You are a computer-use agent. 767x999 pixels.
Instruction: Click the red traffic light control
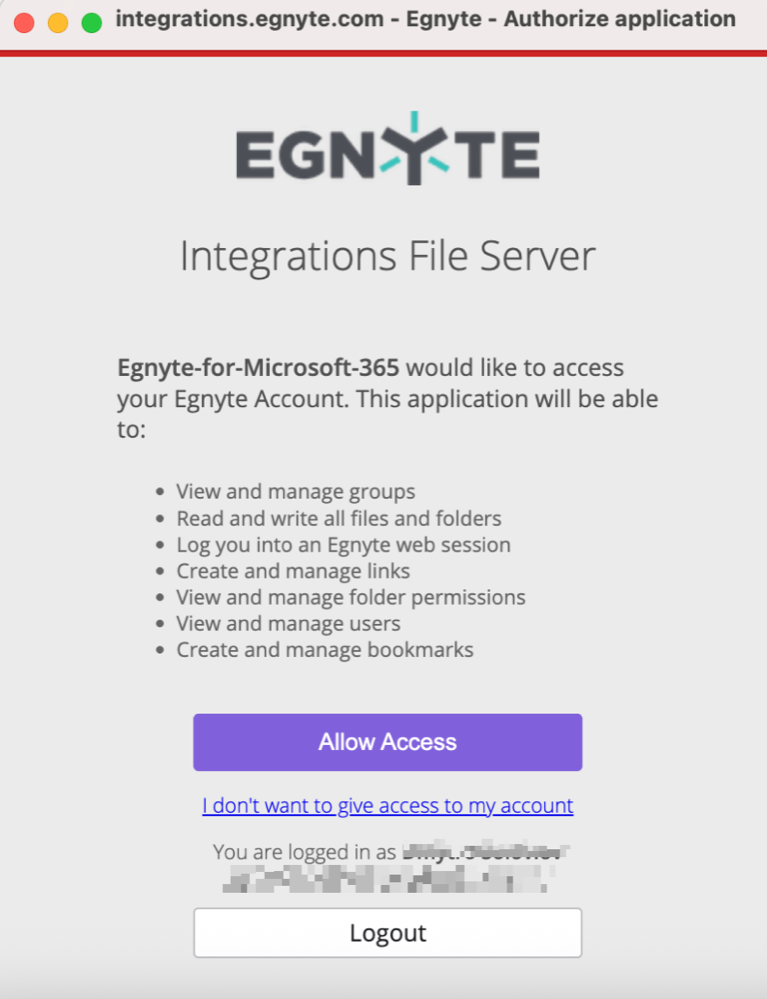[x=24, y=21]
